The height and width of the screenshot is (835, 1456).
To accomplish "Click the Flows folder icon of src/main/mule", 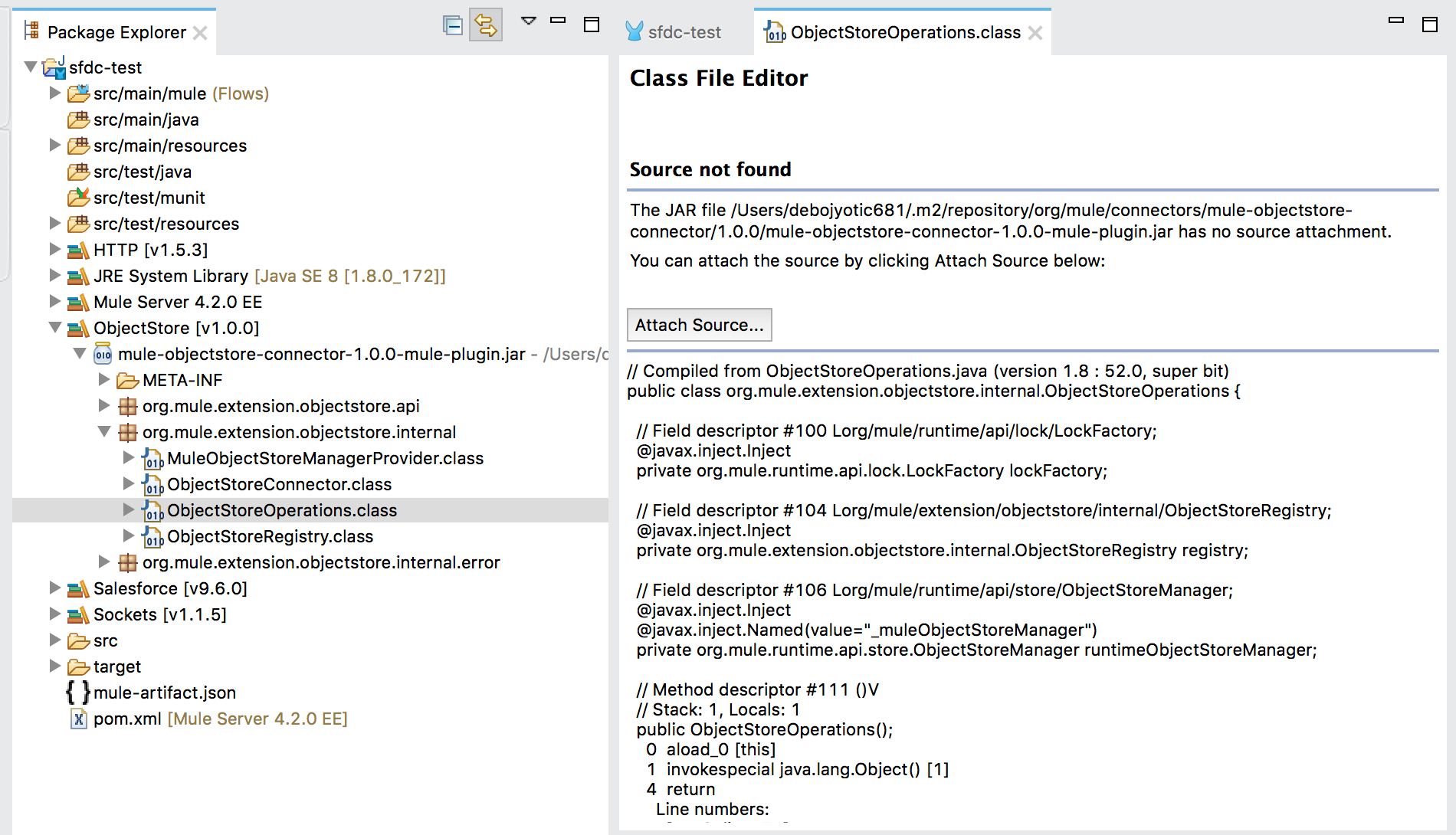I will click(x=77, y=93).
